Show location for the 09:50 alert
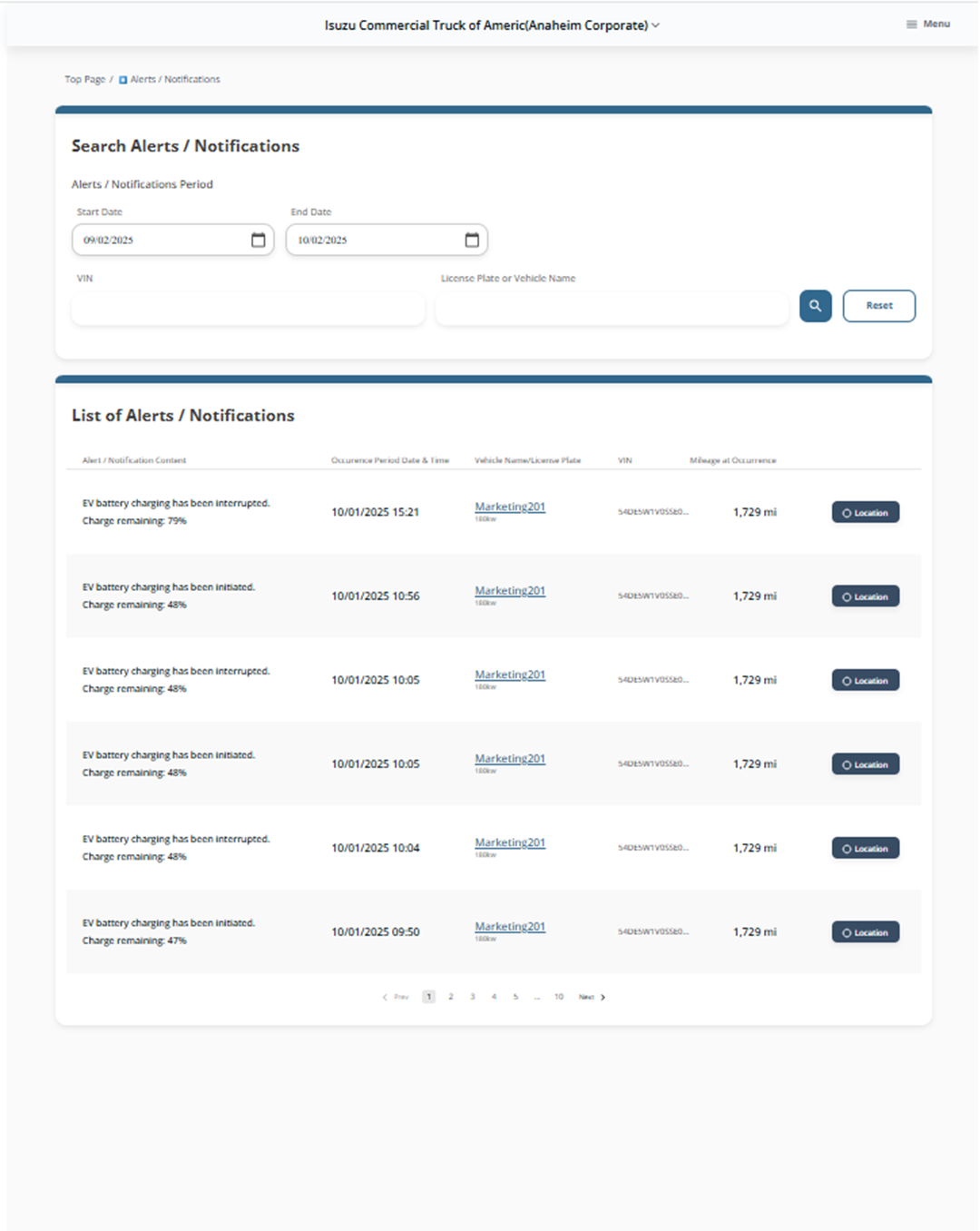980x1231 pixels. [x=865, y=932]
